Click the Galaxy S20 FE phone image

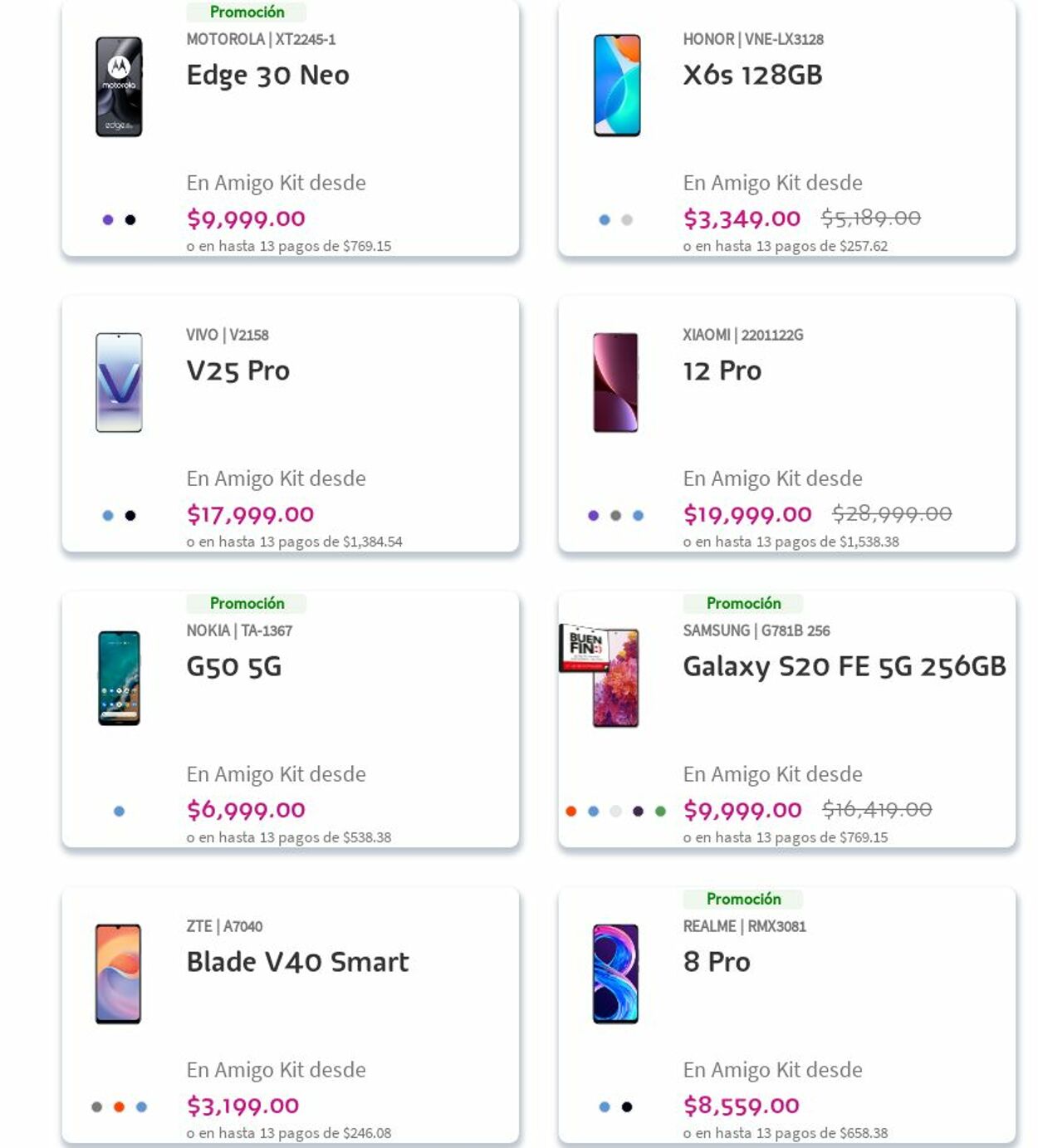[615, 678]
